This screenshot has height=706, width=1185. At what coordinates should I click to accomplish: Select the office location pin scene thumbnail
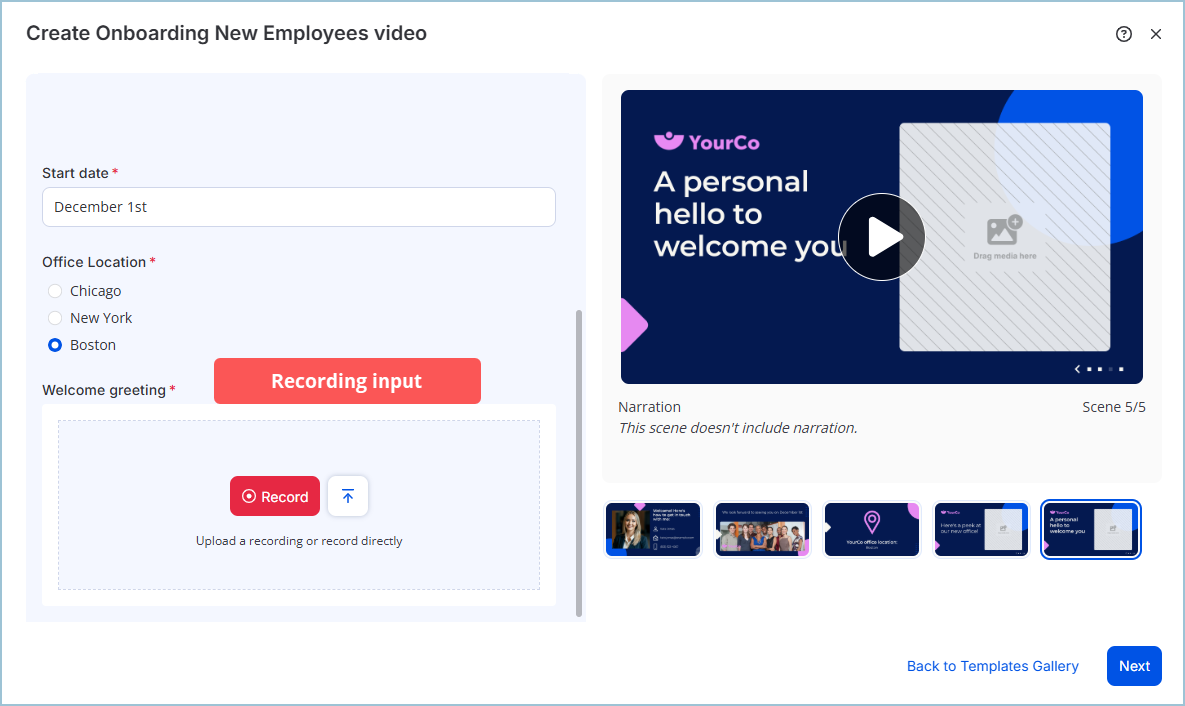pyautogui.click(x=871, y=529)
